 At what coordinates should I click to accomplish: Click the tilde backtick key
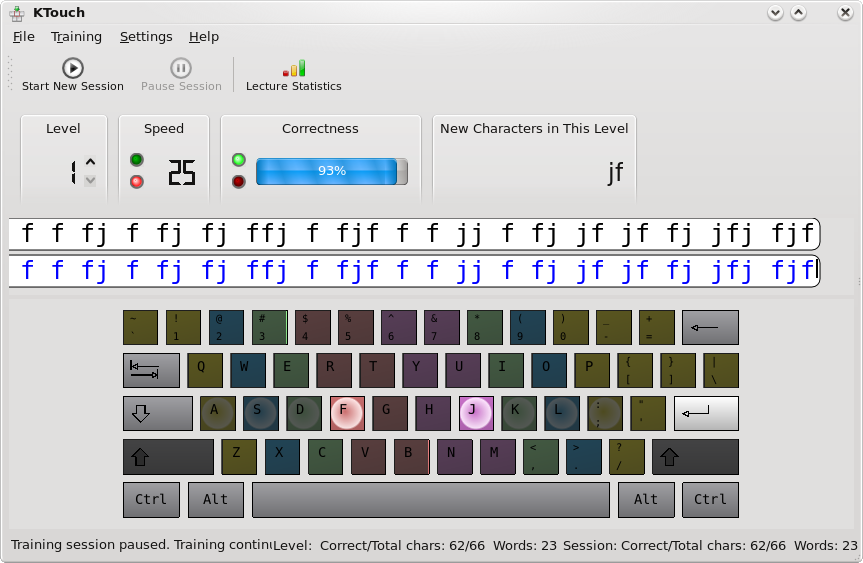pos(140,327)
